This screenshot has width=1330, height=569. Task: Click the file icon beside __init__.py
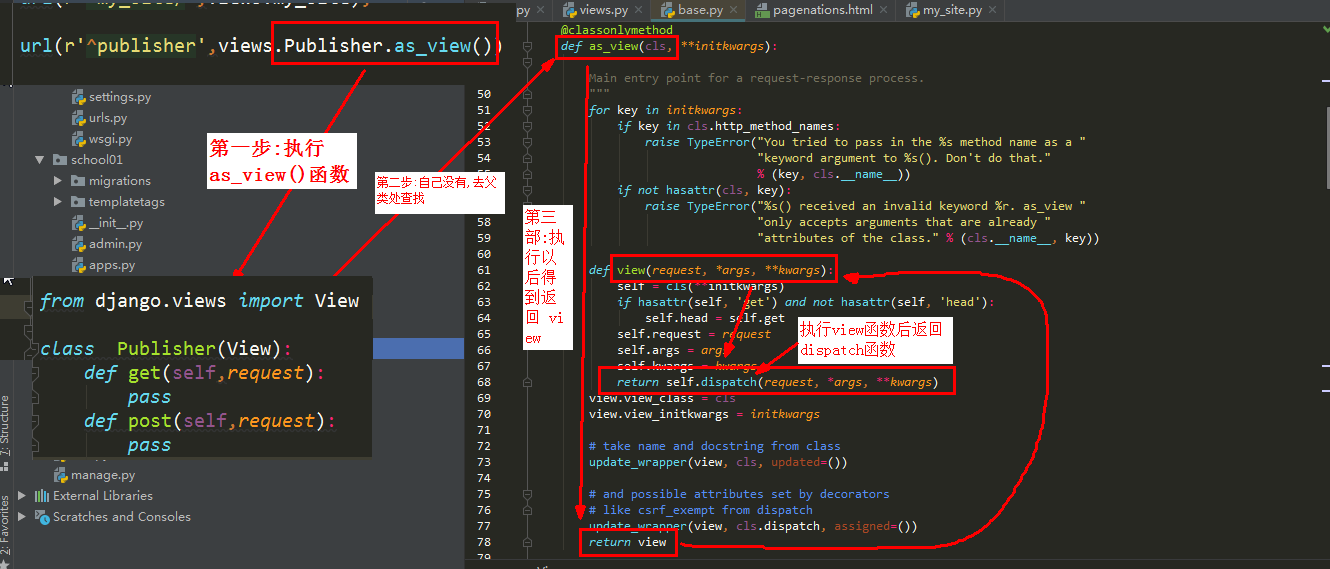coord(78,223)
